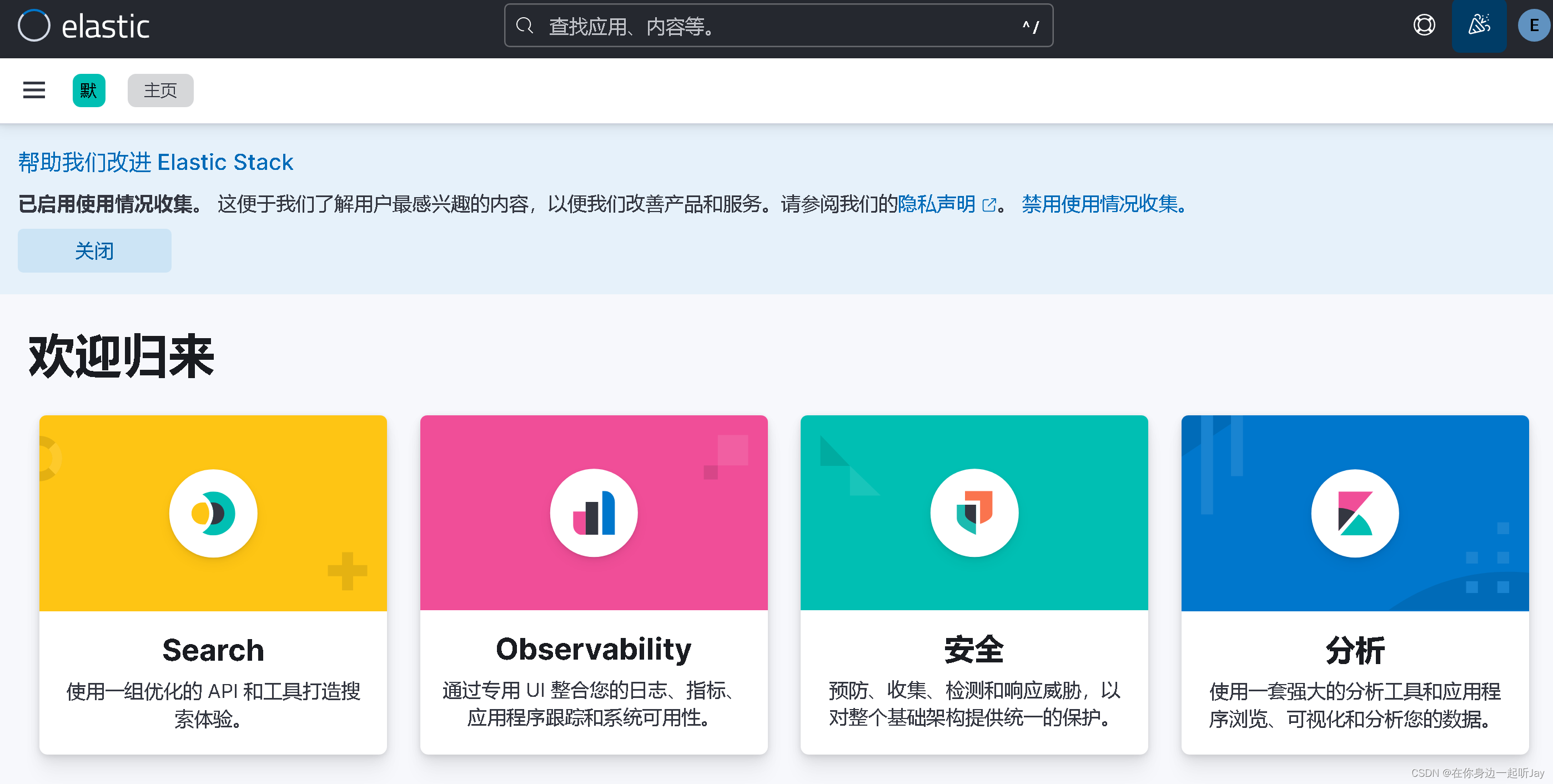Dismiss the notice with 关闭 button
This screenshot has height=784, width=1553.
click(x=94, y=251)
